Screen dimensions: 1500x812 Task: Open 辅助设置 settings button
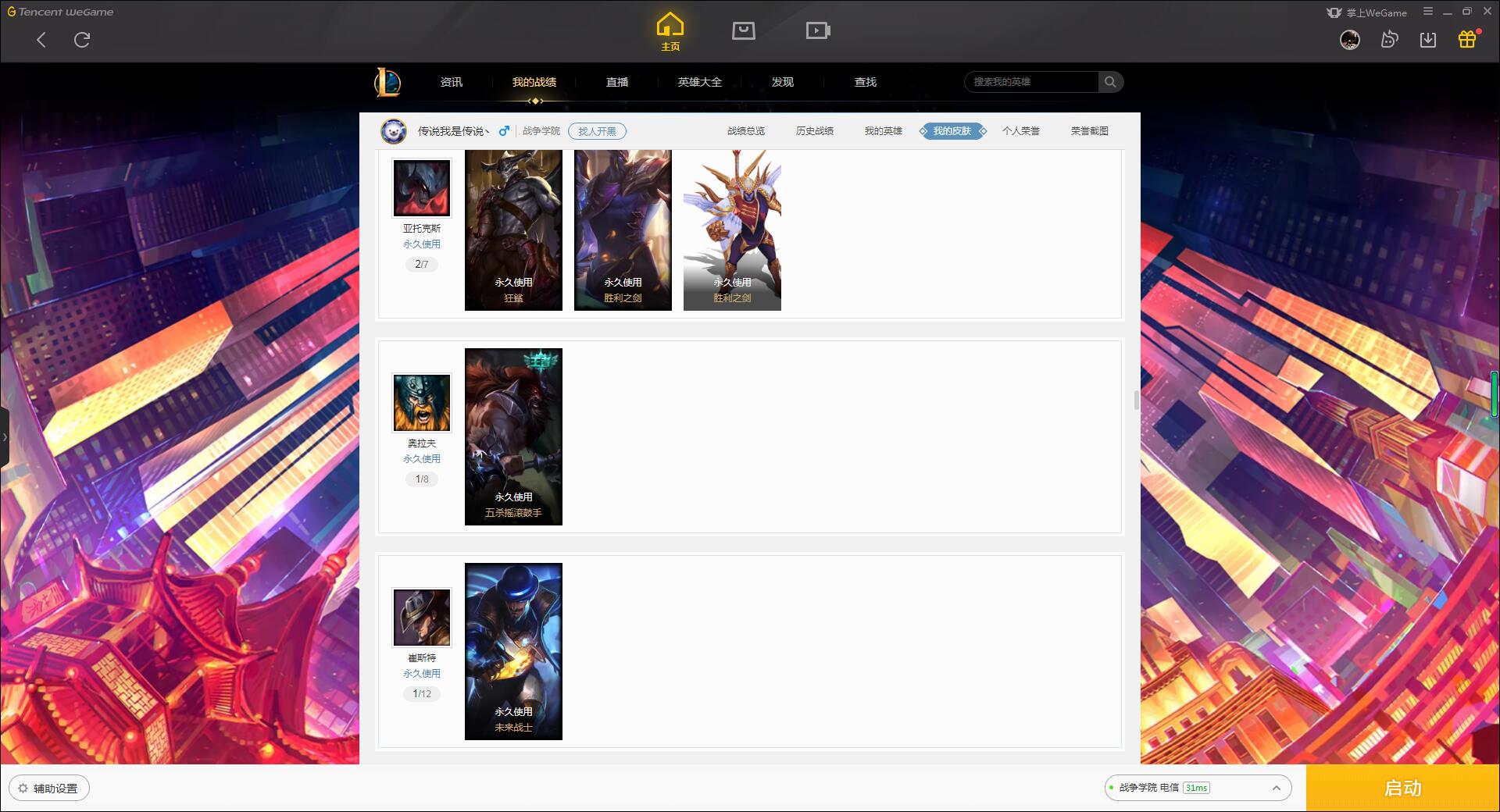[x=49, y=789]
